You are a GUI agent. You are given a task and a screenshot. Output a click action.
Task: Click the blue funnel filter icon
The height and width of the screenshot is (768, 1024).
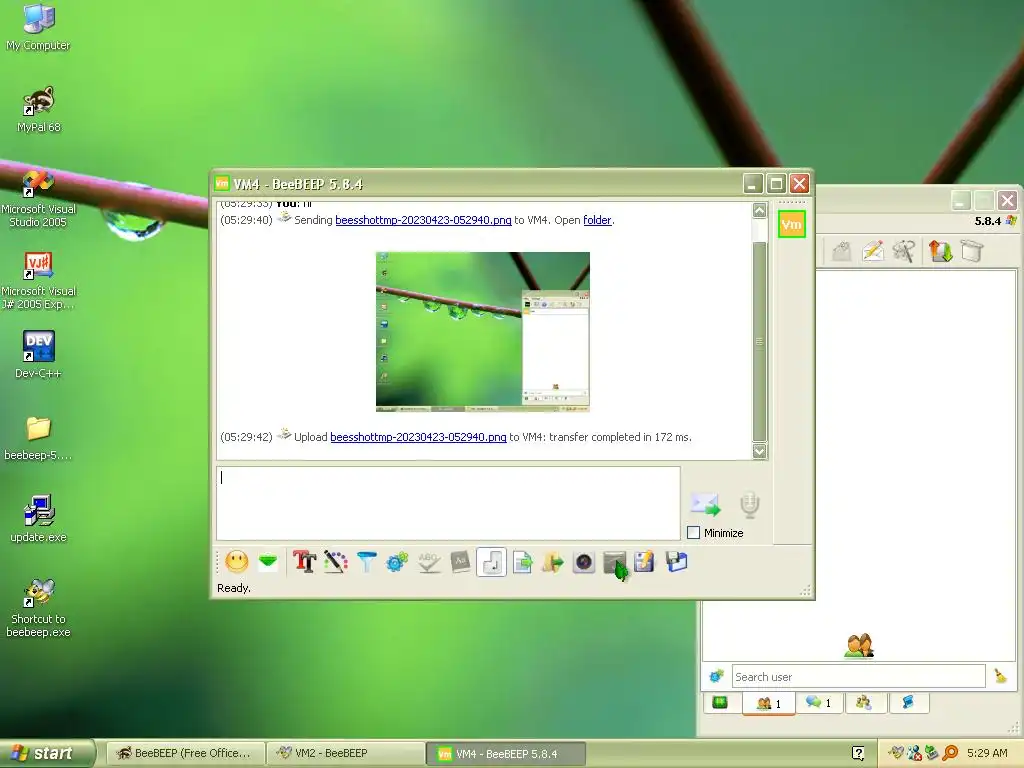click(x=366, y=562)
